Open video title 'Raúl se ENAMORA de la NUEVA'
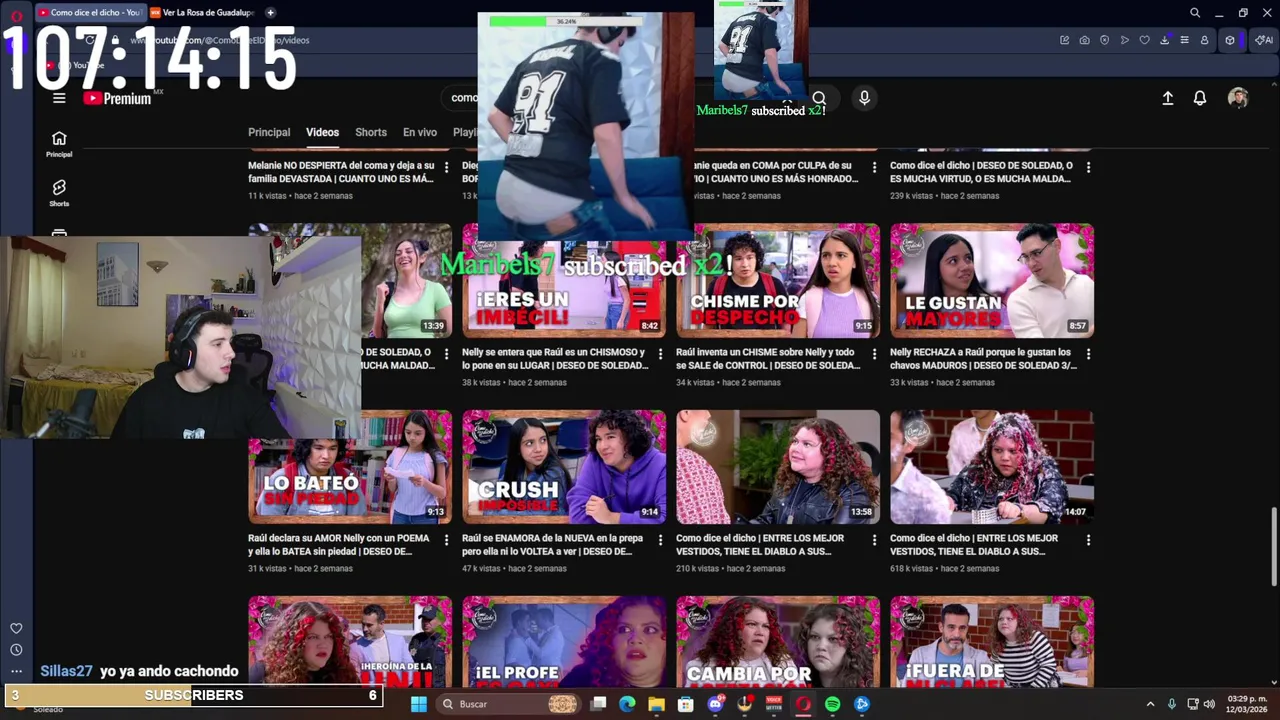1280x720 pixels. pyautogui.click(x=554, y=545)
